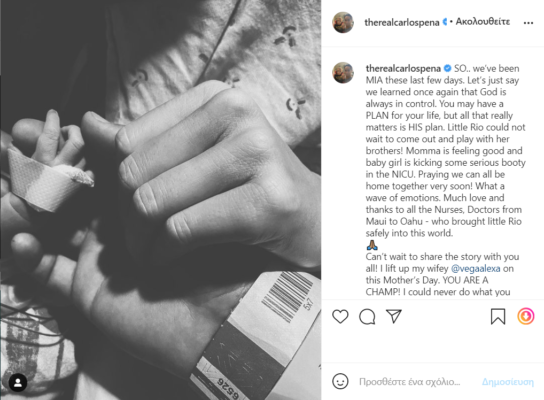Image resolution: width=544 pixels, height=400 pixels.
Task: Share post using paper plane icon
Action: pyautogui.click(x=394, y=316)
